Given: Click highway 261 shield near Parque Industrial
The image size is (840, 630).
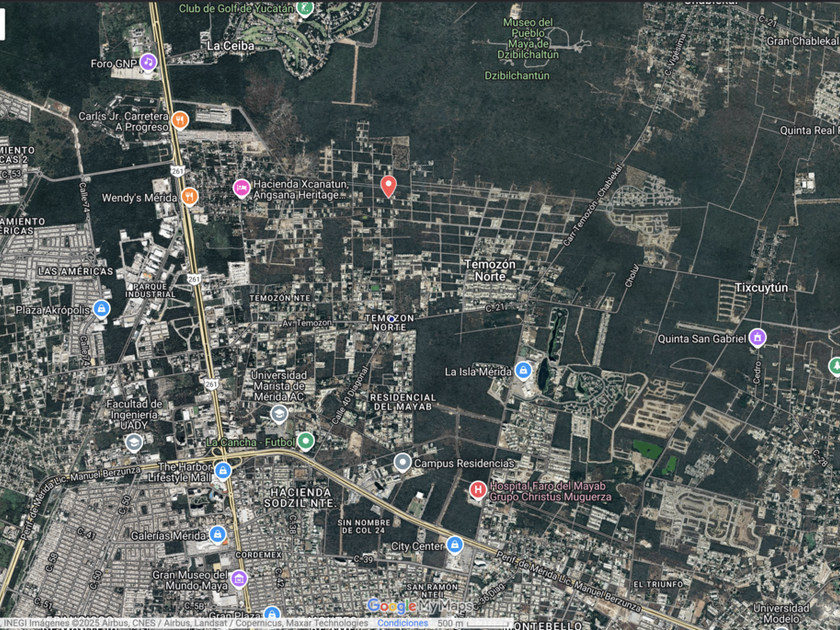Looking at the screenshot, I should click(x=194, y=279).
